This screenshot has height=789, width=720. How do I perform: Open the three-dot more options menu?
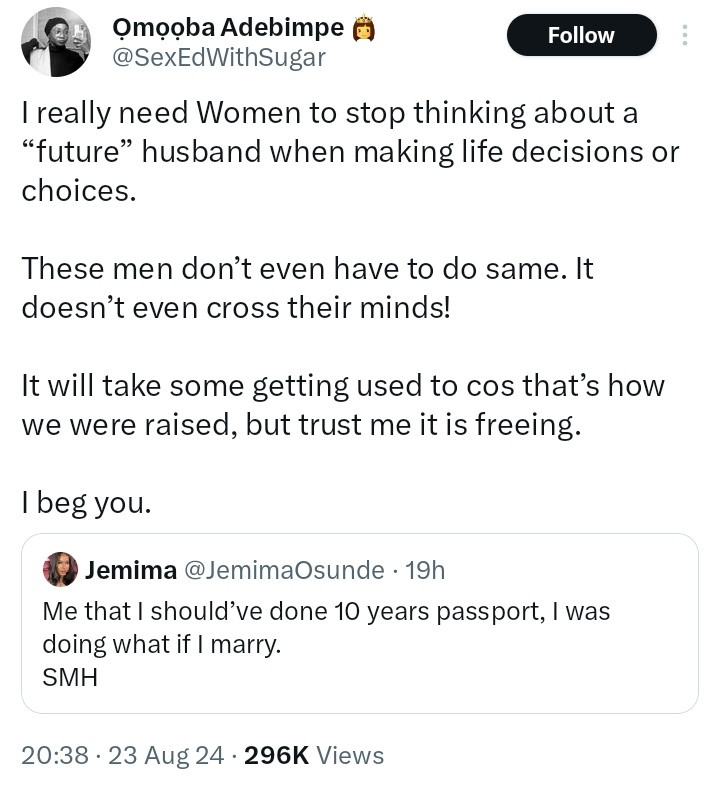click(x=685, y=35)
